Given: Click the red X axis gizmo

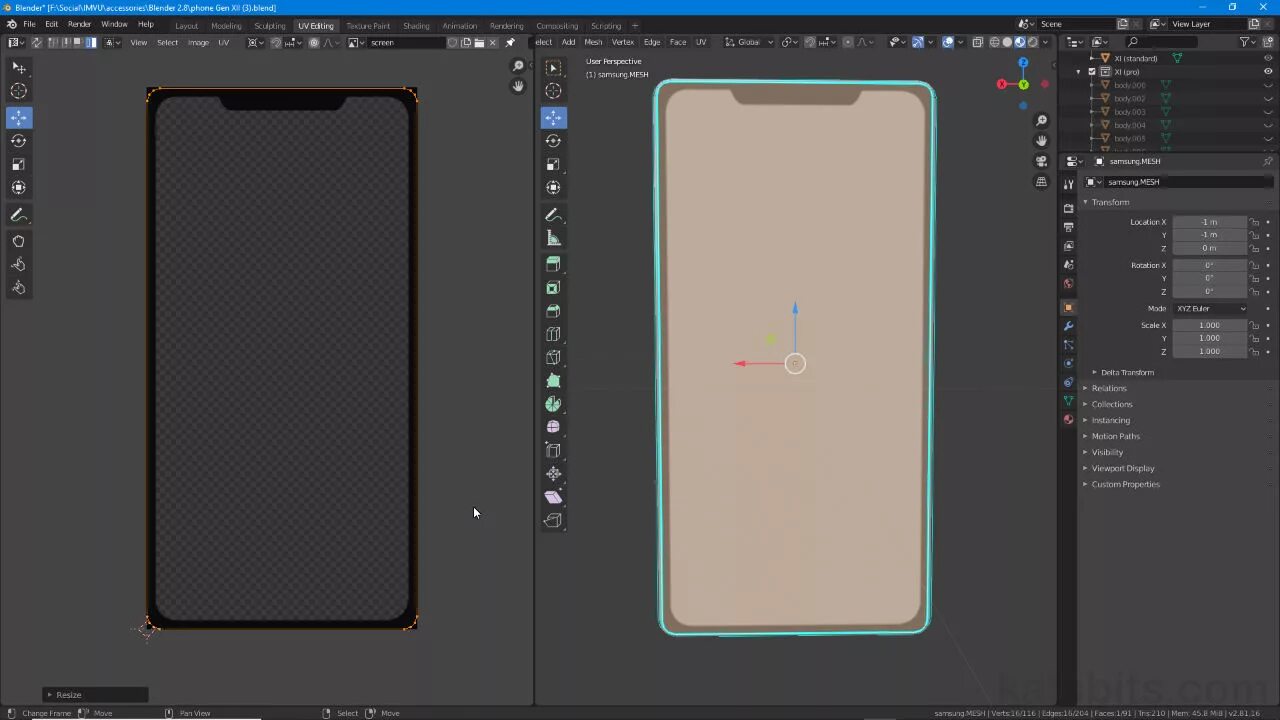Looking at the screenshot, I should click(x=1002, y=84).
